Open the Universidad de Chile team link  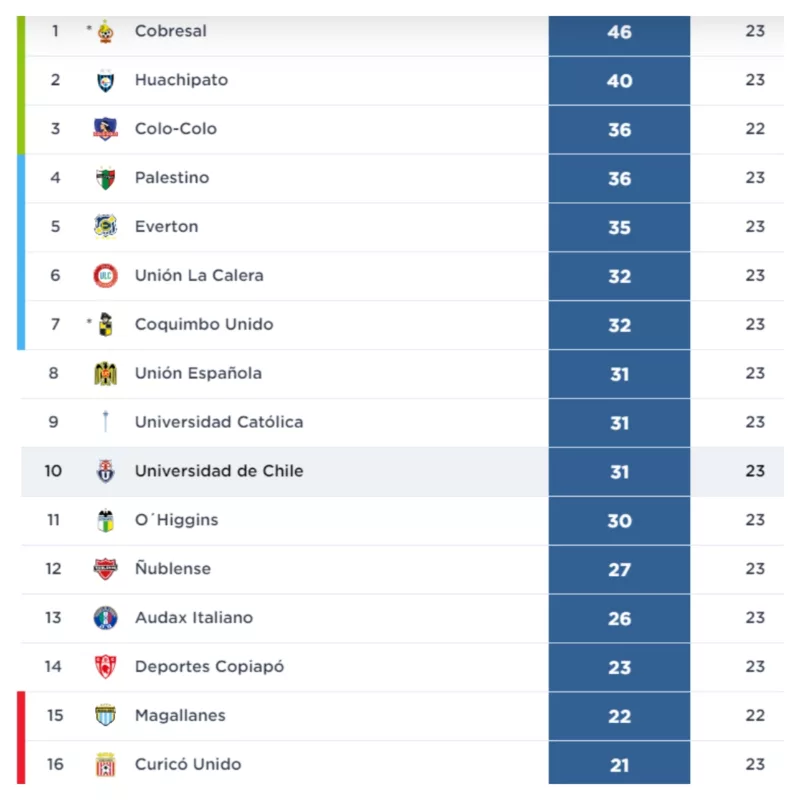pos(219,471)
